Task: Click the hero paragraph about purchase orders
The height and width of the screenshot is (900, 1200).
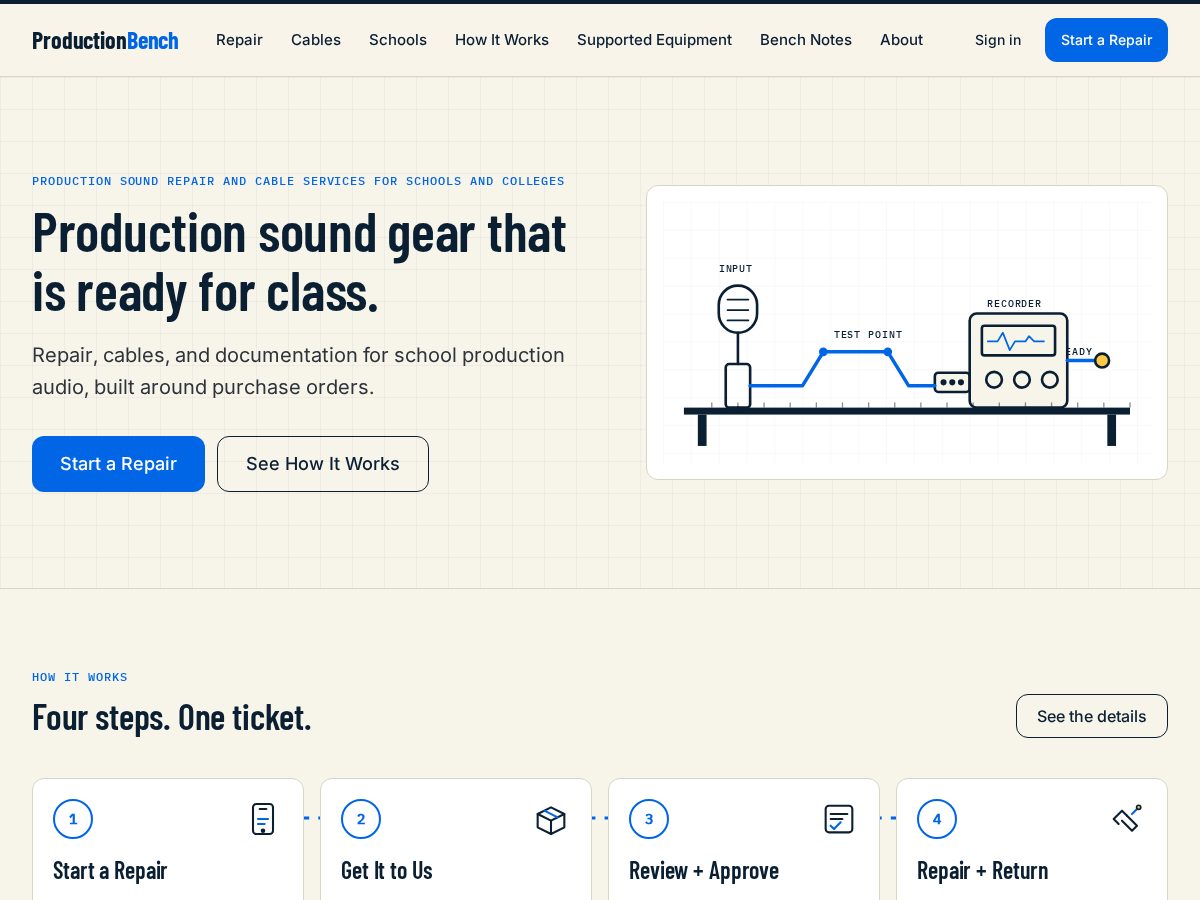Action: (298, 371)
